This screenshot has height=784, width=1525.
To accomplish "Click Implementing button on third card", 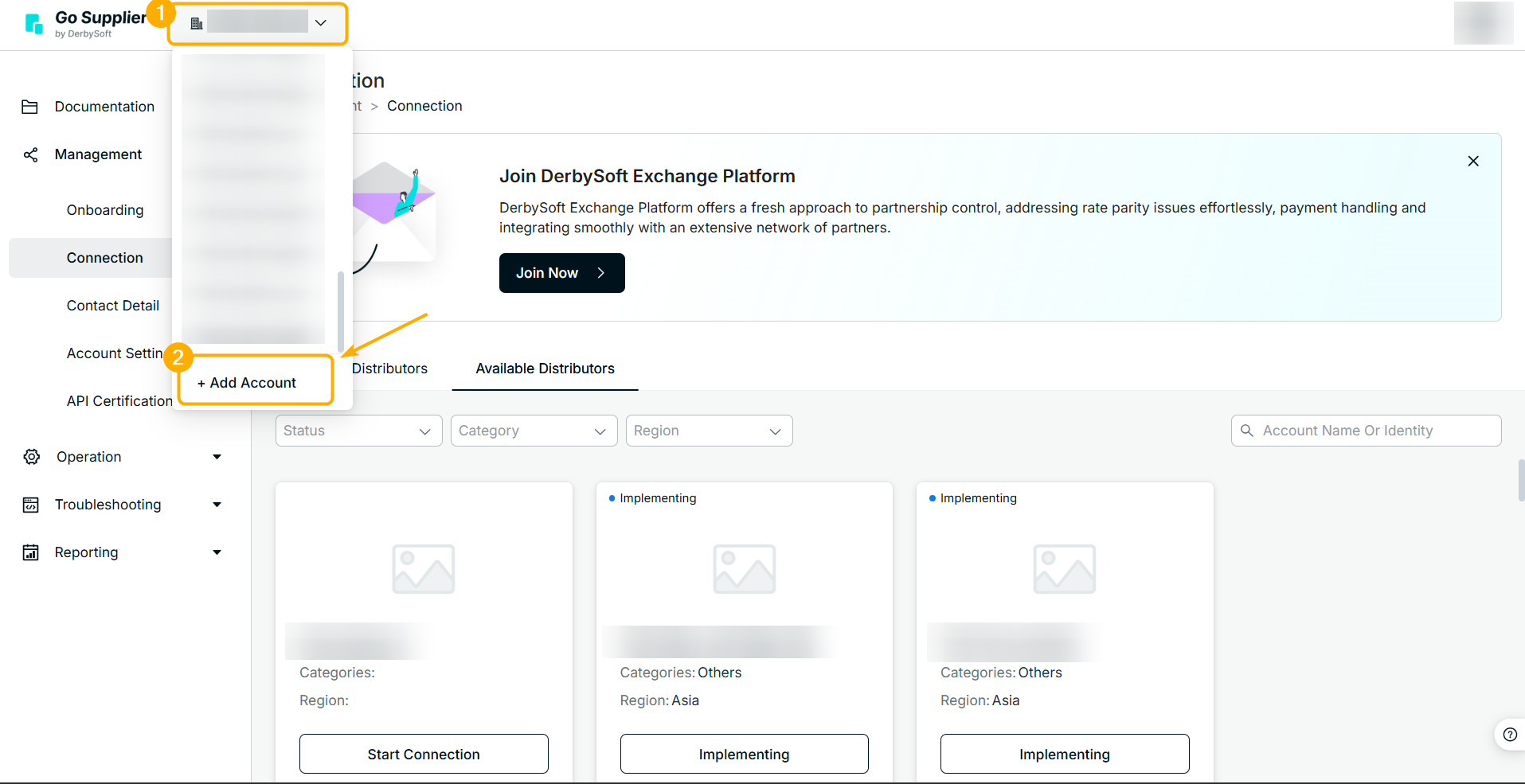I will (x=1065, y=754).
